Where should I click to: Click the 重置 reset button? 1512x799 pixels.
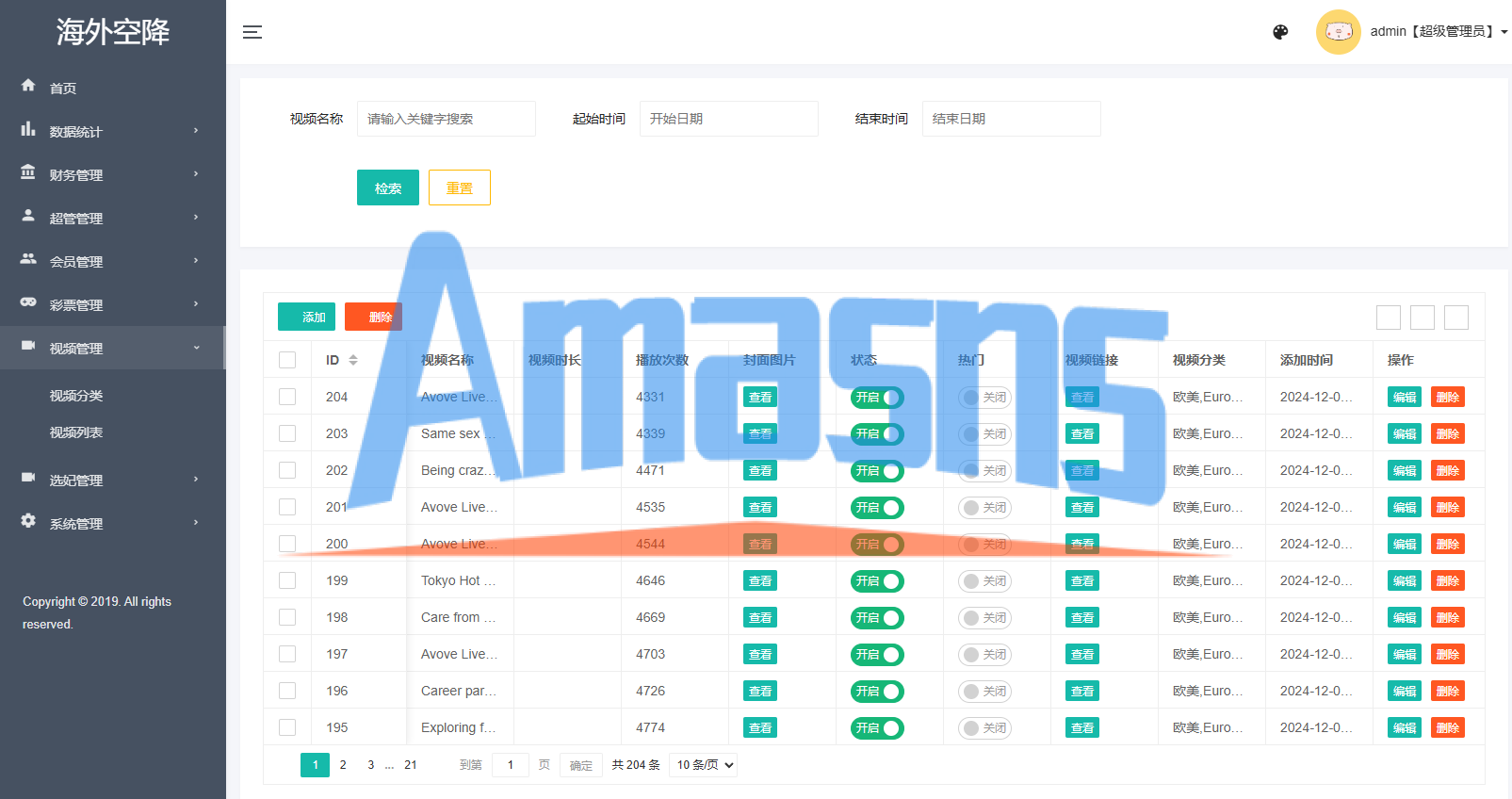point(460,188)
